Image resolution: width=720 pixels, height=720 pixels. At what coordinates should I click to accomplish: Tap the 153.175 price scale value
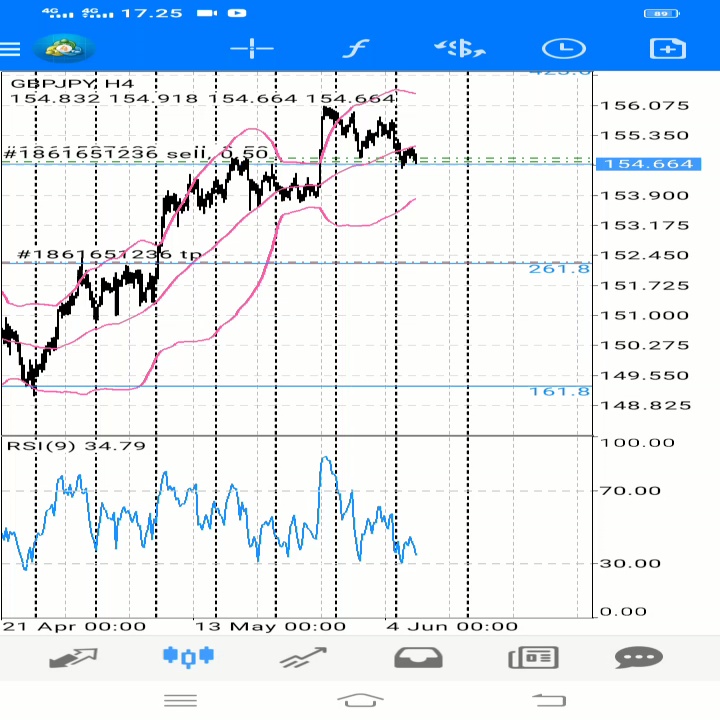coord(645,225)
